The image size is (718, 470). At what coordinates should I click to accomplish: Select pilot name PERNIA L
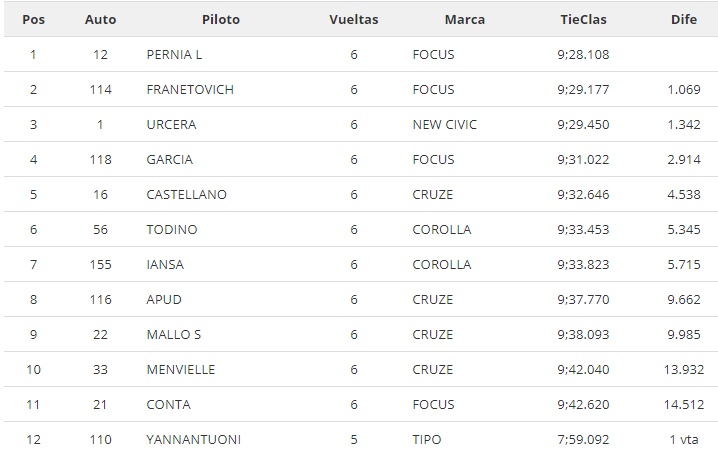click(174, 55)
